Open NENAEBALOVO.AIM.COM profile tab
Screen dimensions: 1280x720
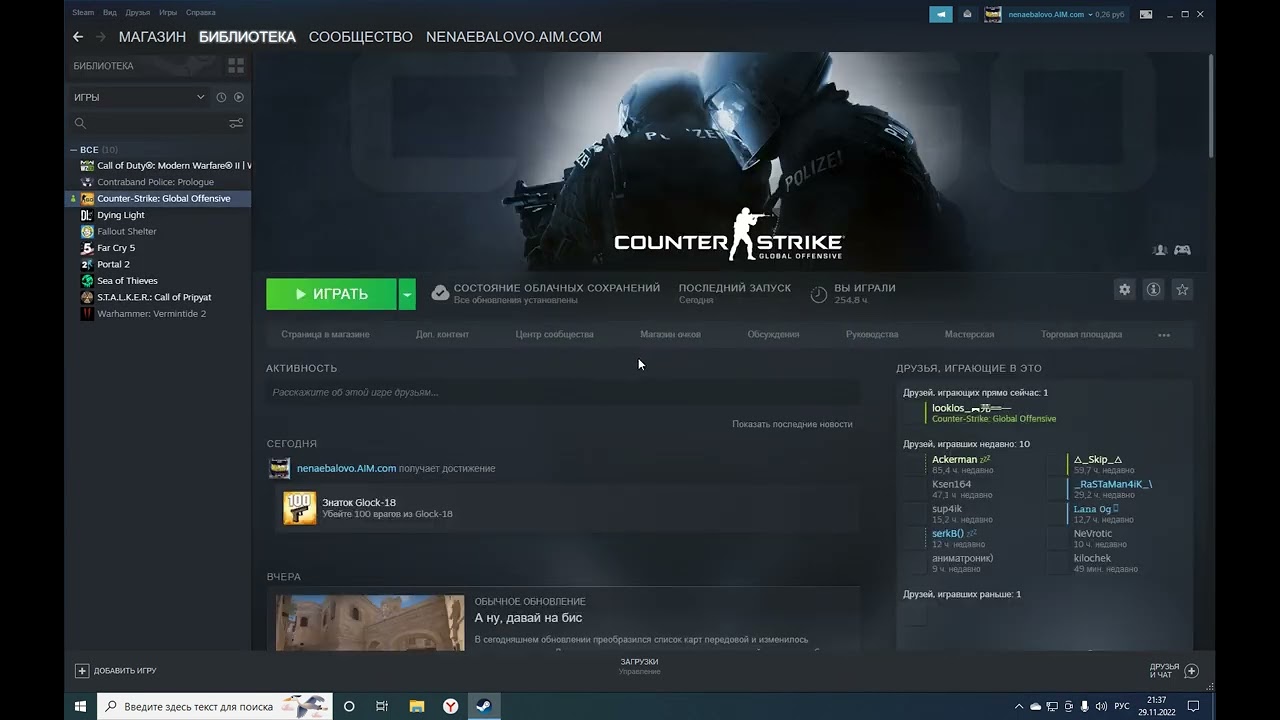point(514,37)
